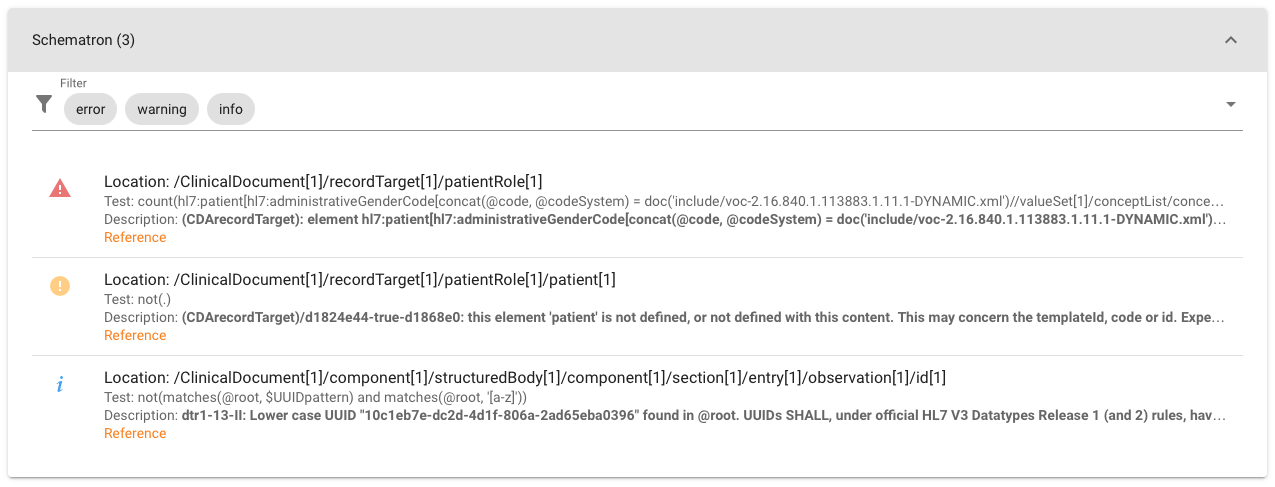The image size is (1275, 487).
Task: Click the red error triangle icon
Action: [60, 188]
